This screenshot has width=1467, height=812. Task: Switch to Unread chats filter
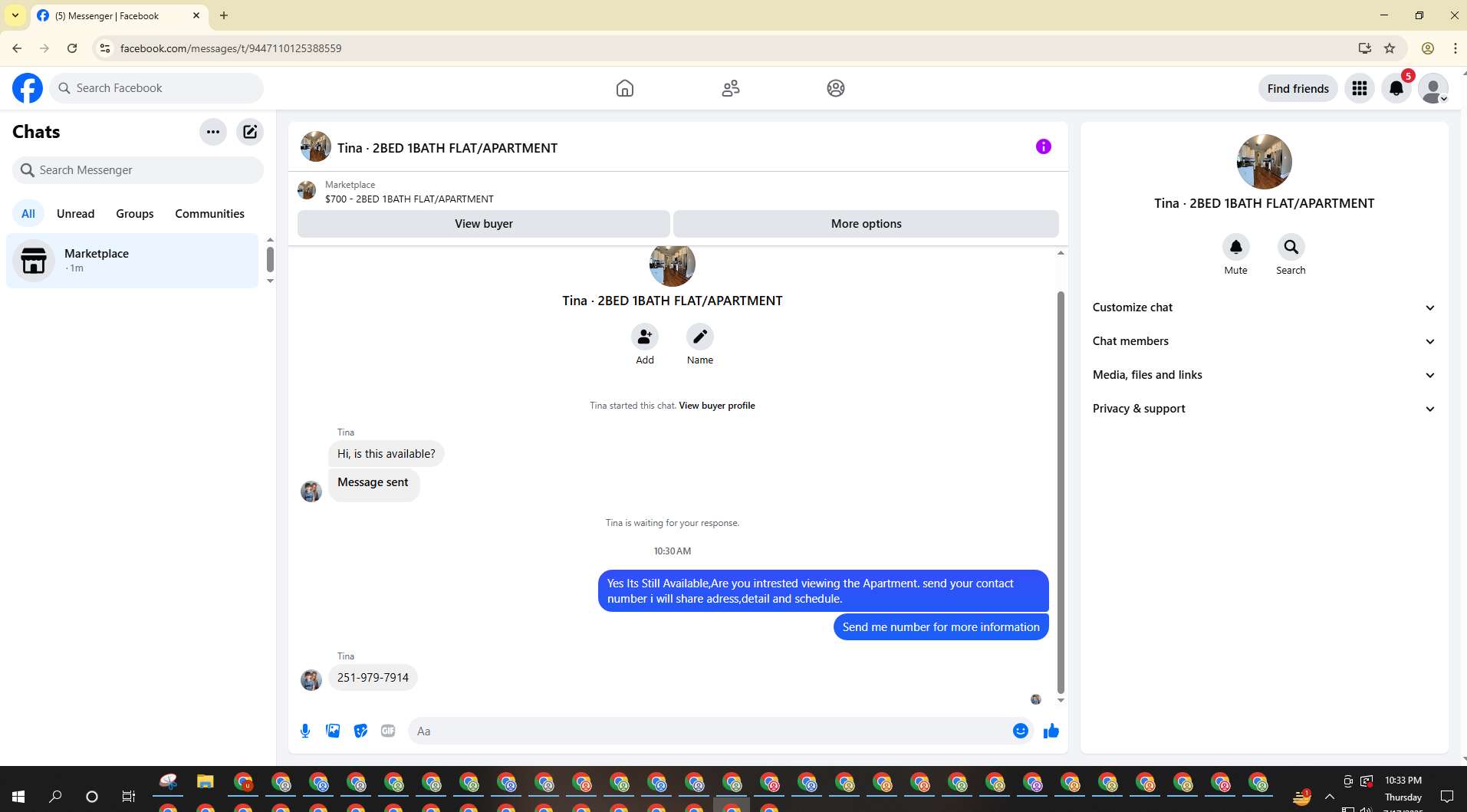point(76,214)
